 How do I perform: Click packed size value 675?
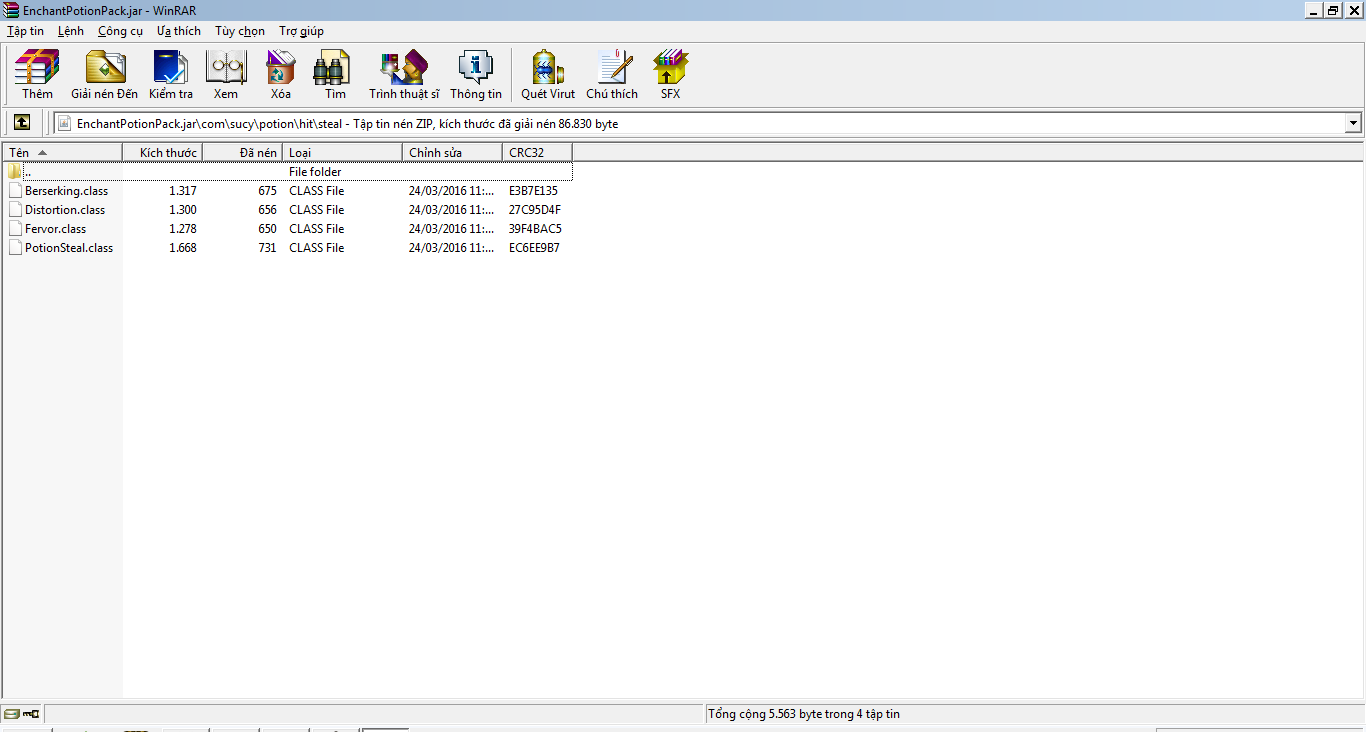click(x=267, y=190)
